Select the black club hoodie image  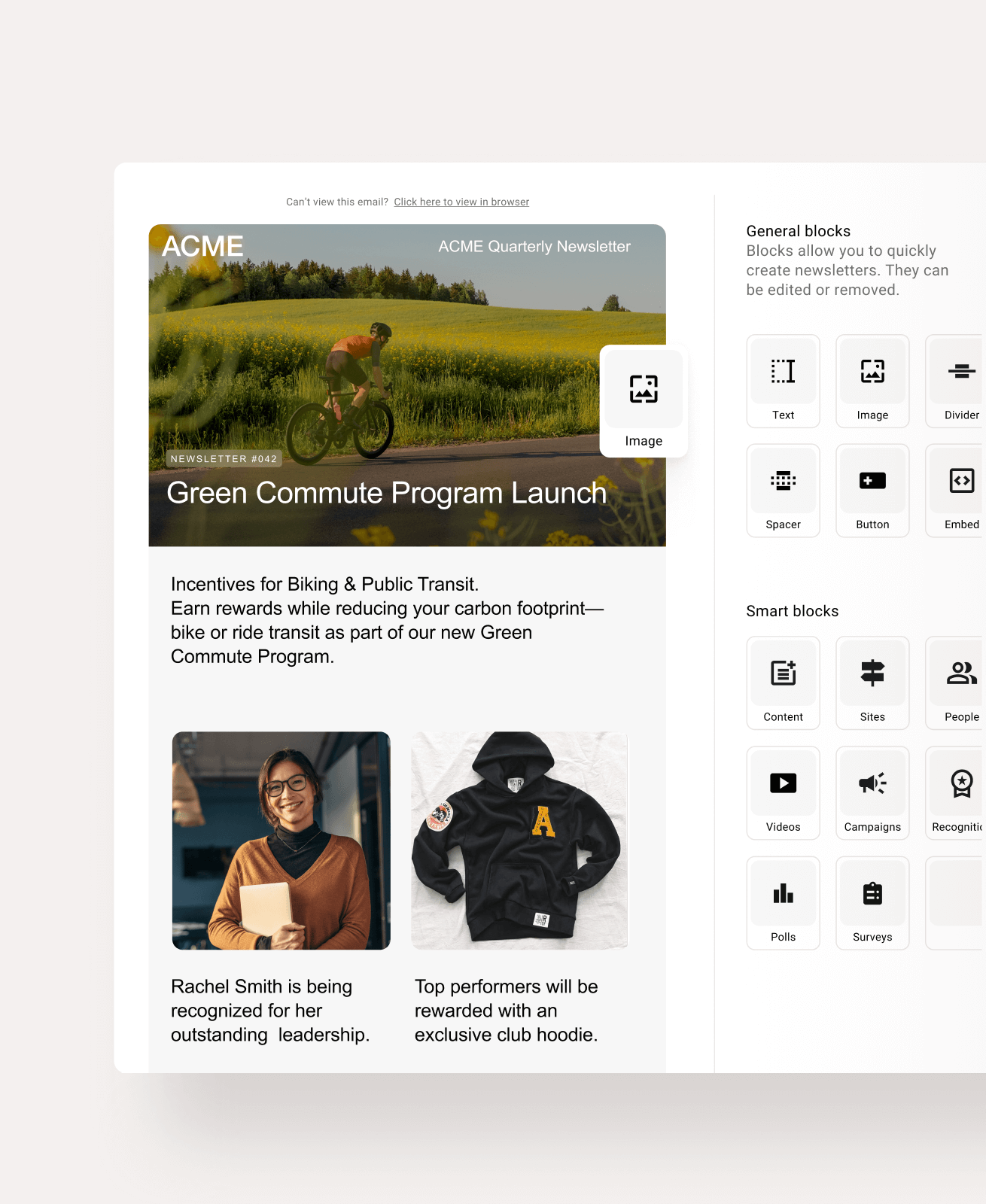[x=519, y=841]
